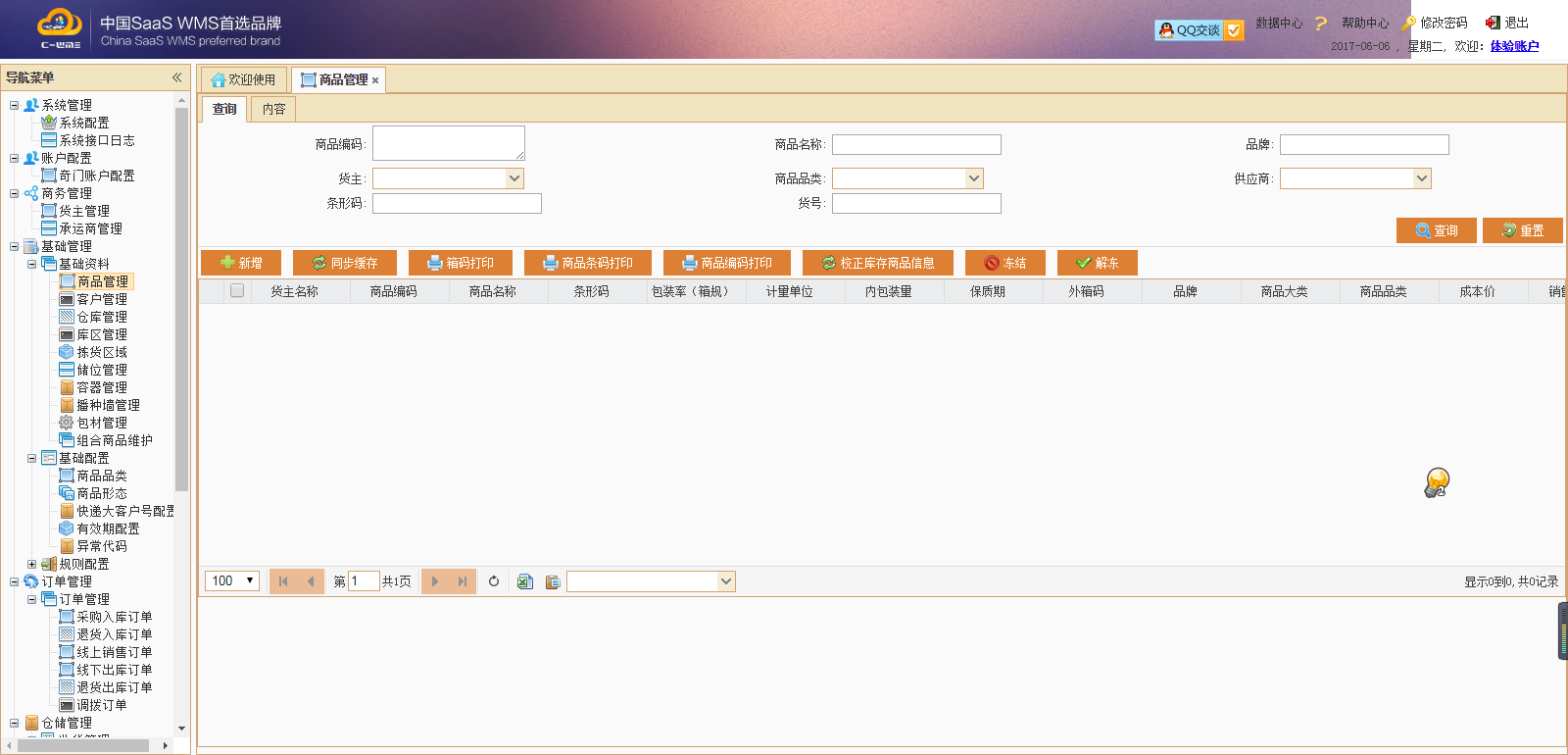
Task: Switch to the 欢迎使用 tab
Action: pos(243,80)
